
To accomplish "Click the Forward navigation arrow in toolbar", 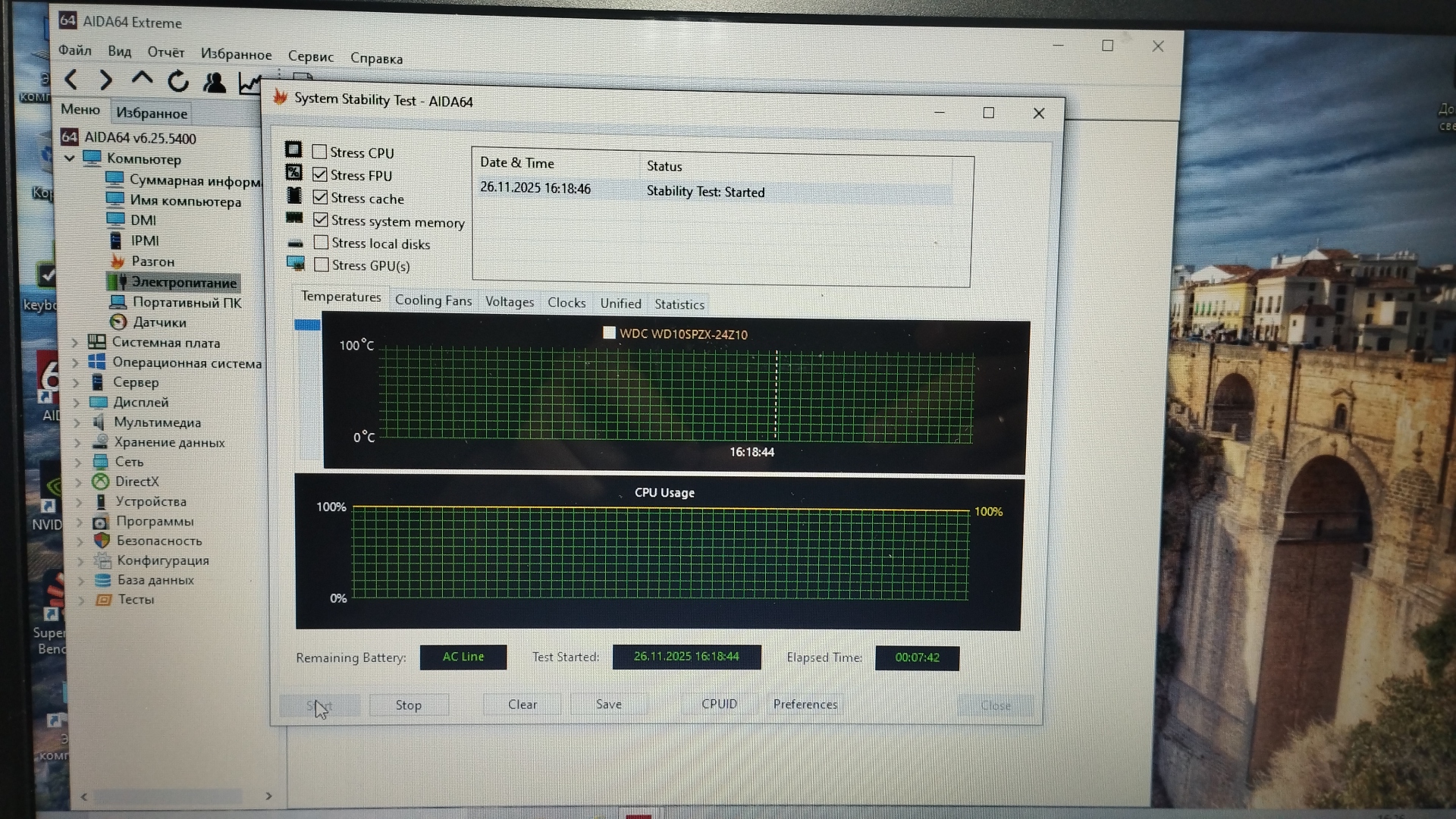I will 106,80.
